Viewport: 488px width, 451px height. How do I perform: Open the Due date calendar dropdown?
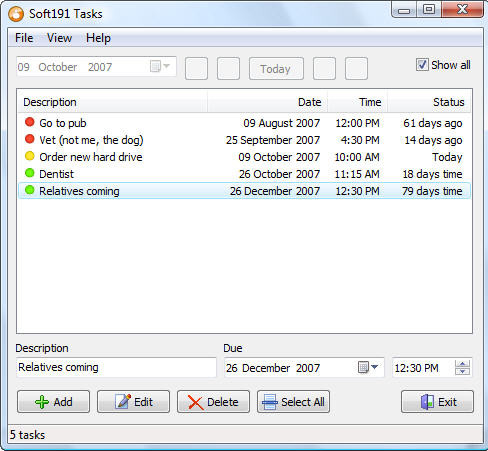(x=368, y=367)
